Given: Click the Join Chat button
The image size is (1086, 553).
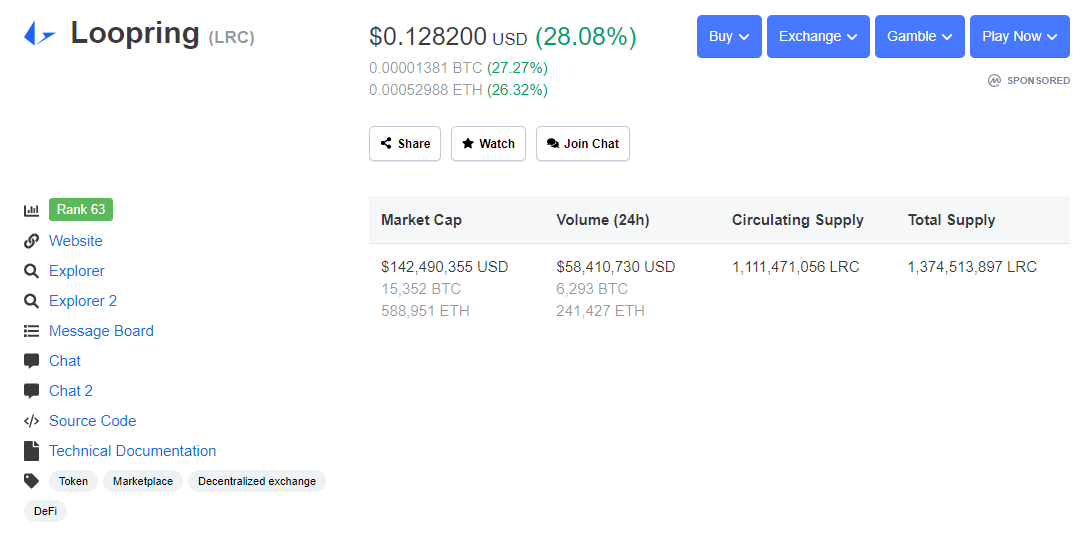Looking at the screenshot, I should click(582, 143).
